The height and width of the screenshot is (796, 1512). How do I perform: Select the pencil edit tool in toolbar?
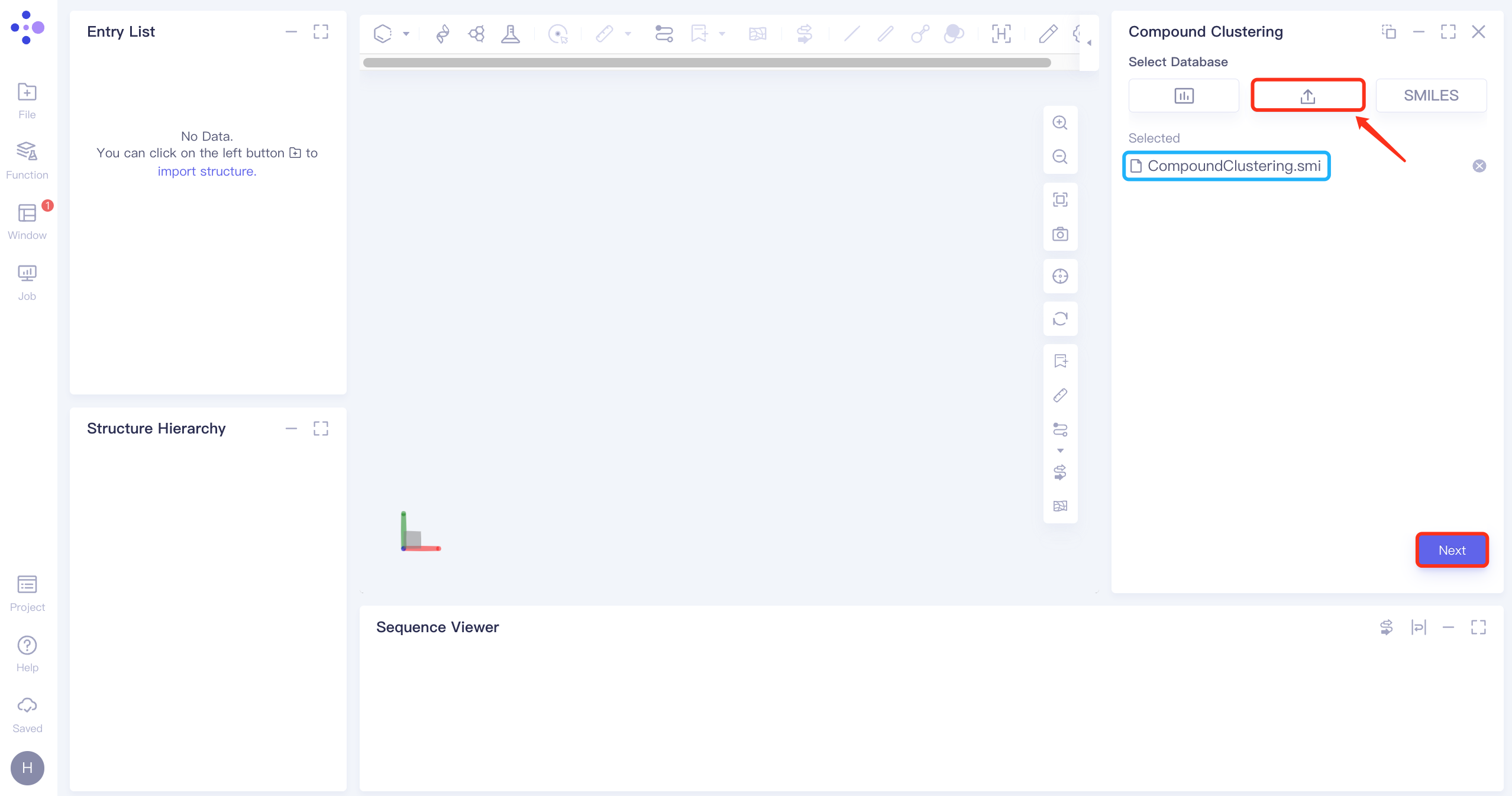coord(1048,34)
